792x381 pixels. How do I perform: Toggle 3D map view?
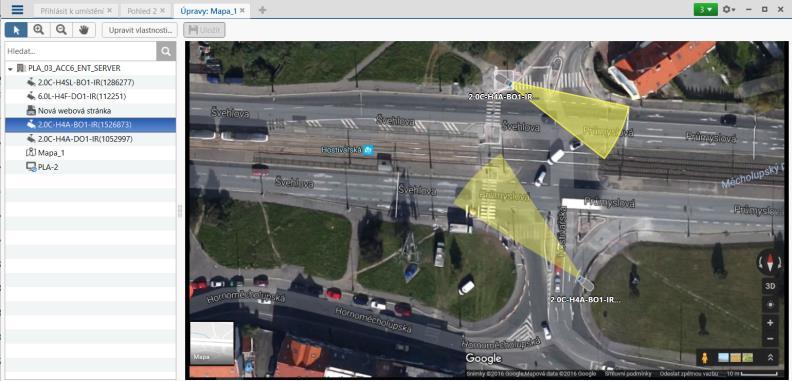(770, 286)
